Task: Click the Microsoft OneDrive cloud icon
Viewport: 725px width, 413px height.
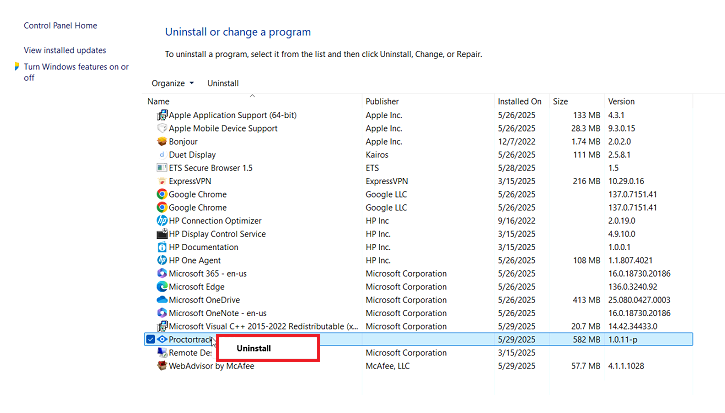Action: point(162,300)
